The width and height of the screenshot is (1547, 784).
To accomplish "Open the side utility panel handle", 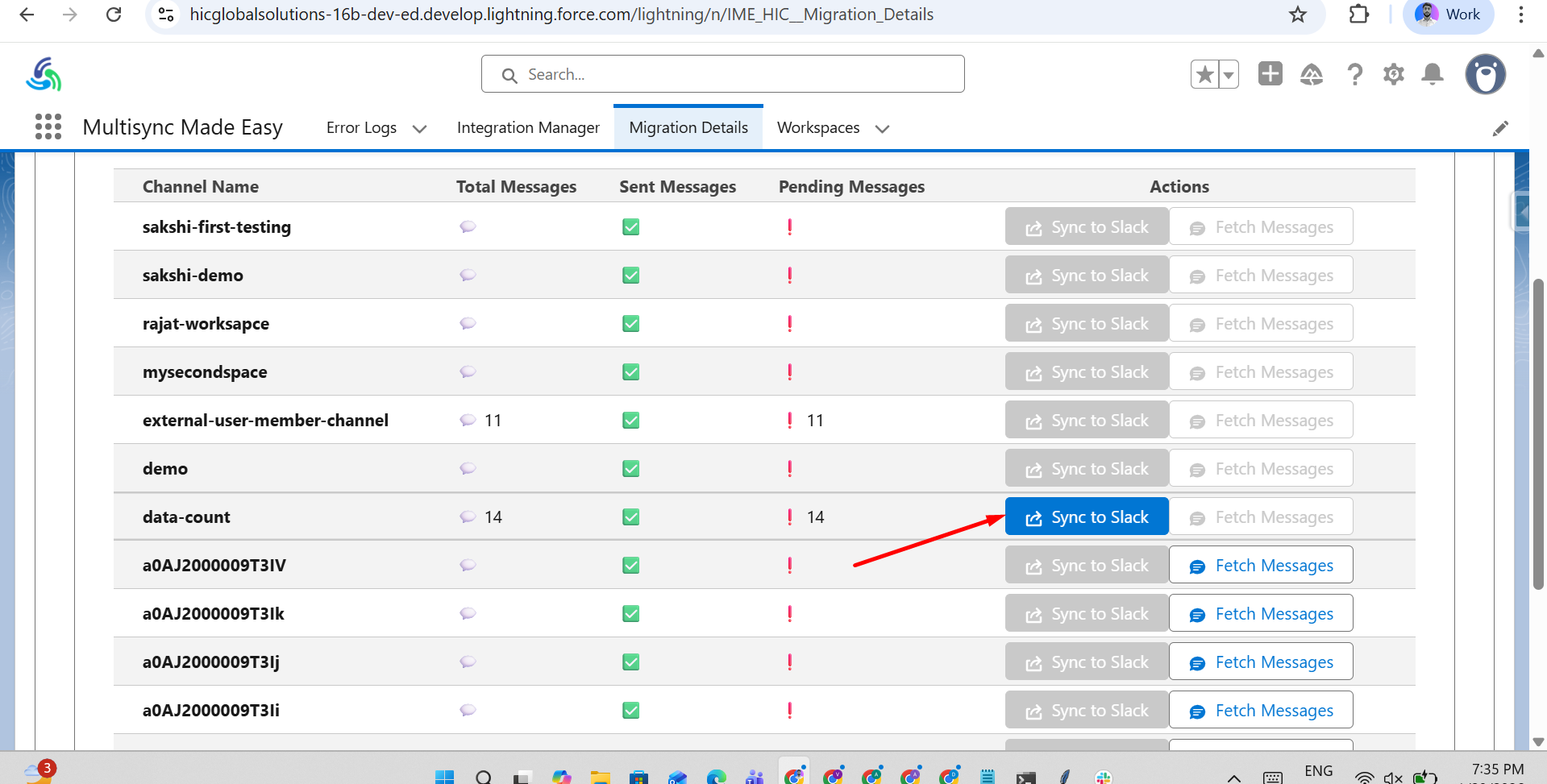I will 1521,213.
